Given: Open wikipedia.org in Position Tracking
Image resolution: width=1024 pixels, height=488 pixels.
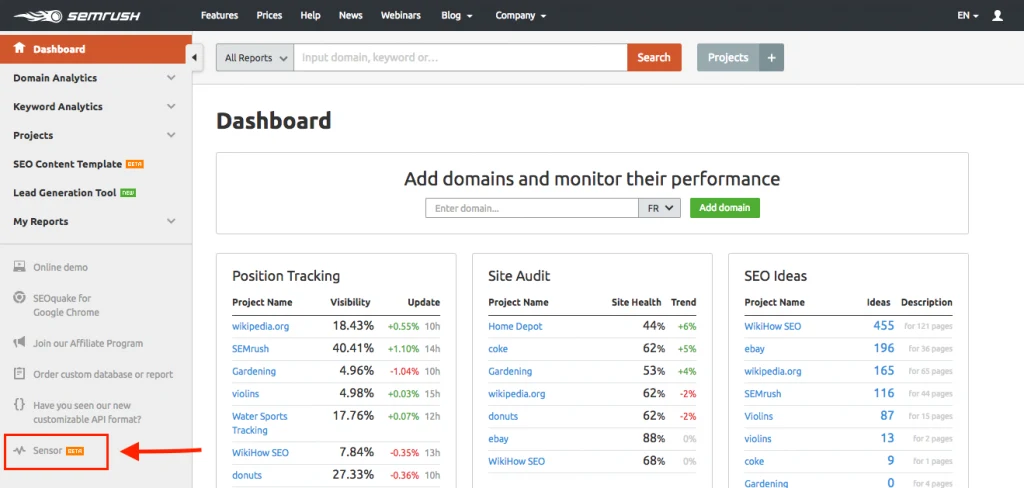Looking at the screenshot, I should point(261,326).
